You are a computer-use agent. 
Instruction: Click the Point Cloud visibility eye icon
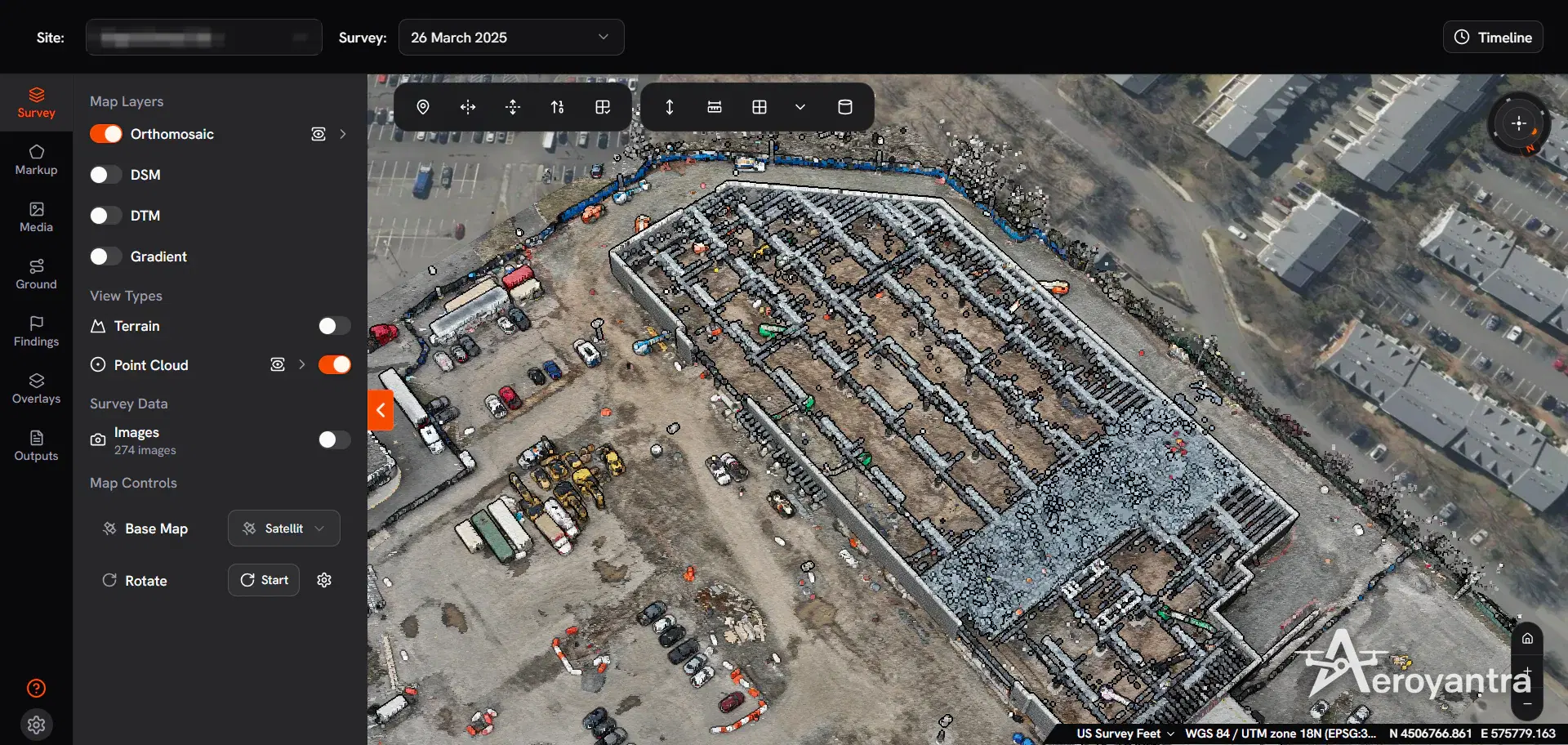click(278, 364)
